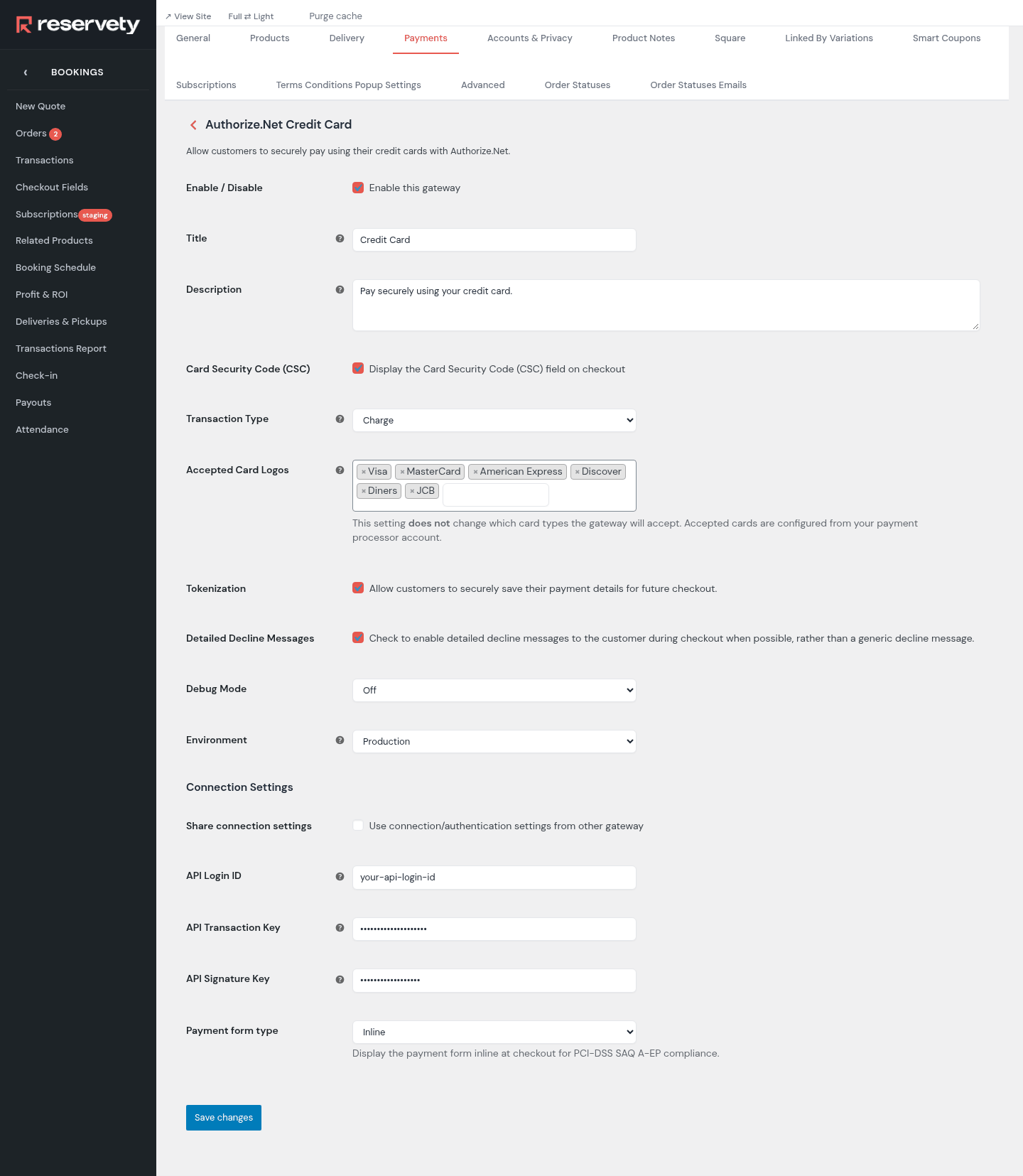
Task: Collapse the Bookings sidebar back arrow
Action: (x=26, y=72)
